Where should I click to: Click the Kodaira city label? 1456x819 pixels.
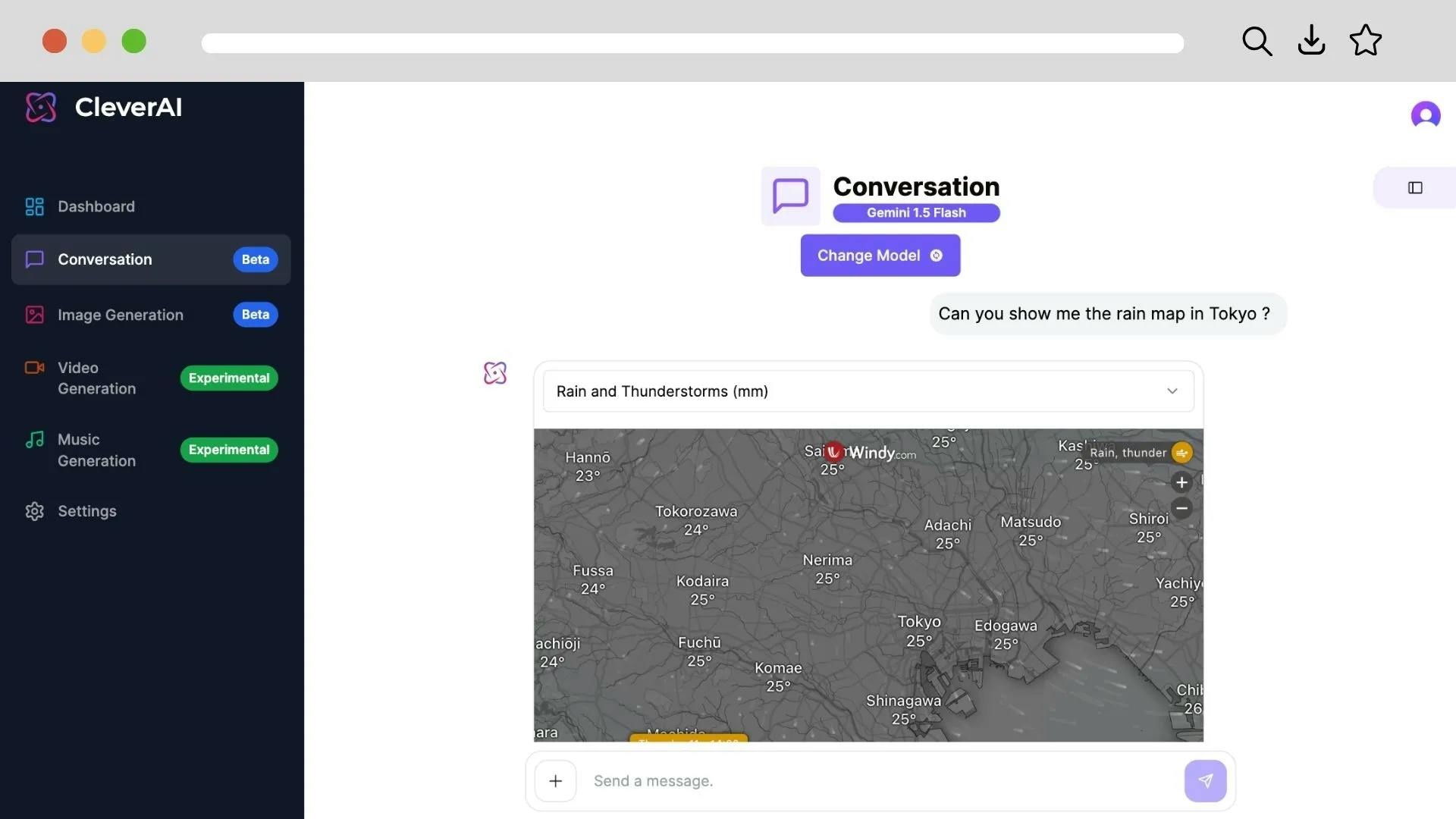(702, 582)
